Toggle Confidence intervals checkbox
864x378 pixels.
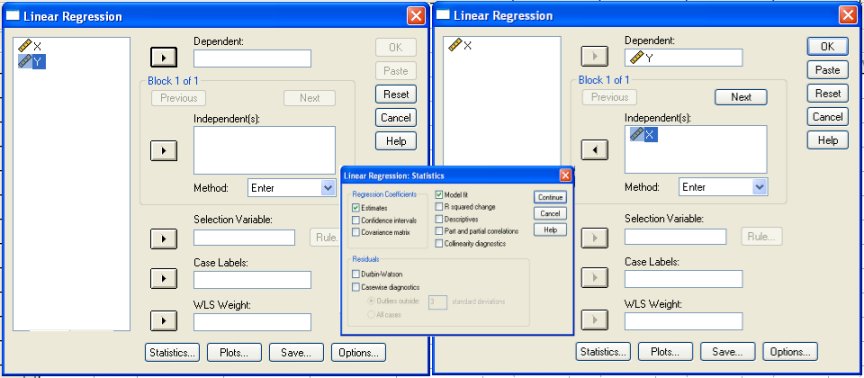(x=356, y=220)
